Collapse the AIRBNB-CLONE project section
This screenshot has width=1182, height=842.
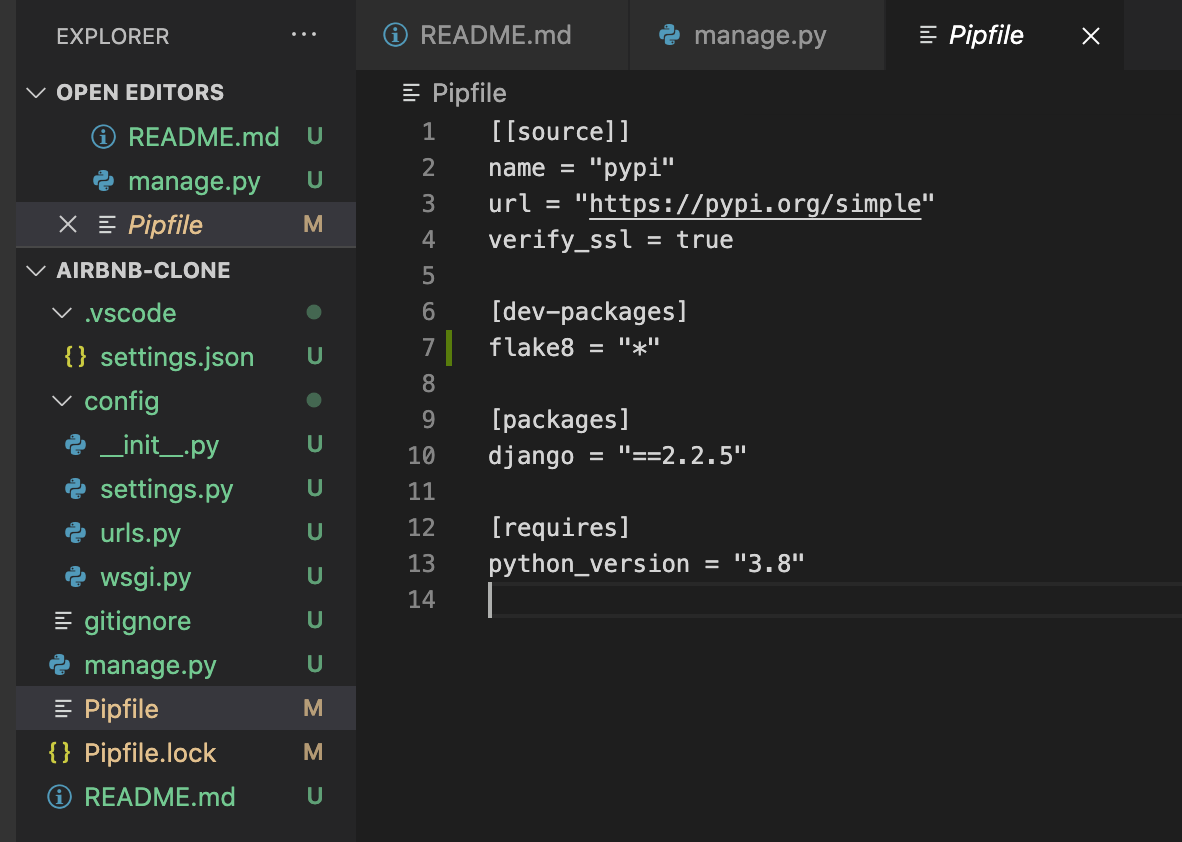click(x=35, y=270)
